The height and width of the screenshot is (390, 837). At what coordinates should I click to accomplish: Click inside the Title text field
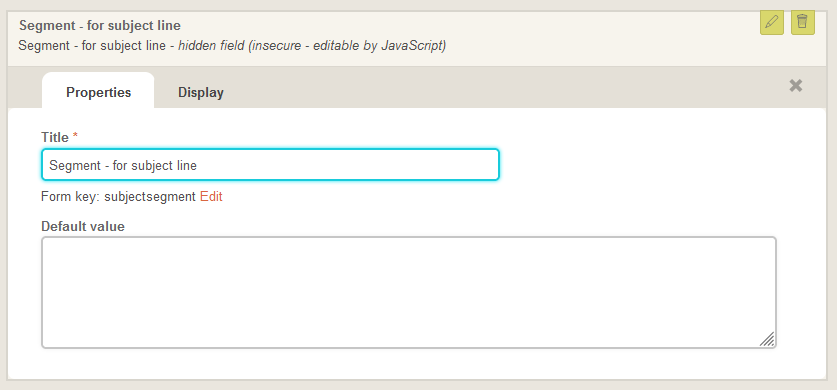coord(270,165)
